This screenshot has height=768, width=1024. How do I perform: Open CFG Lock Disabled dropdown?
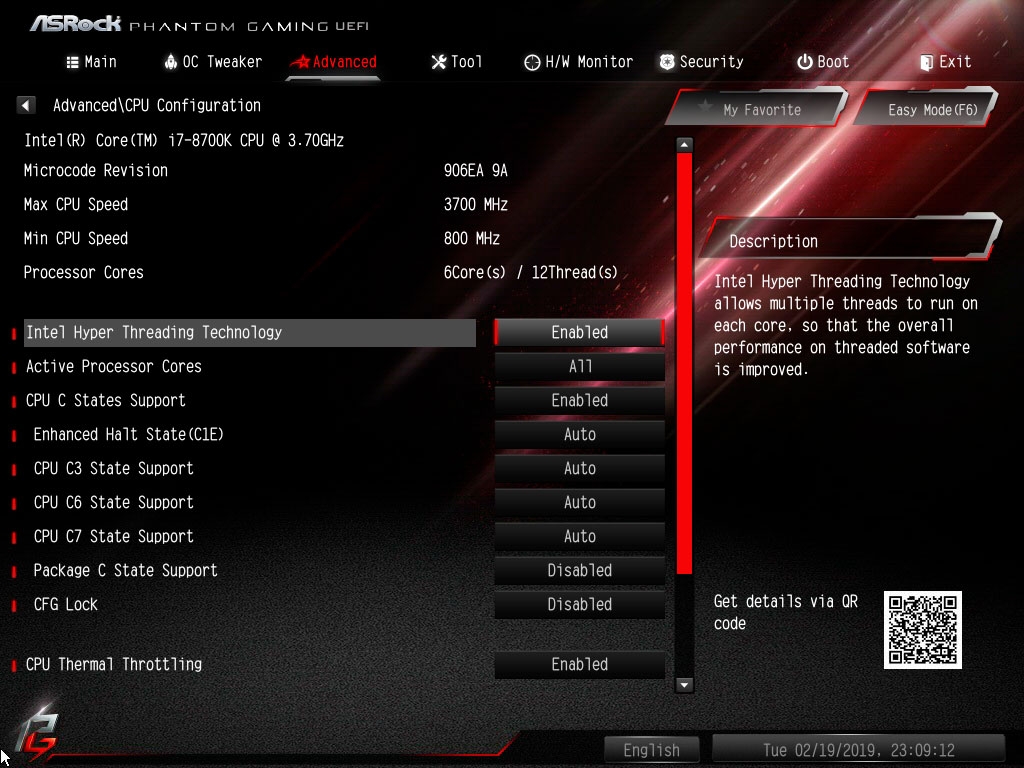click(x=579, y=604)
